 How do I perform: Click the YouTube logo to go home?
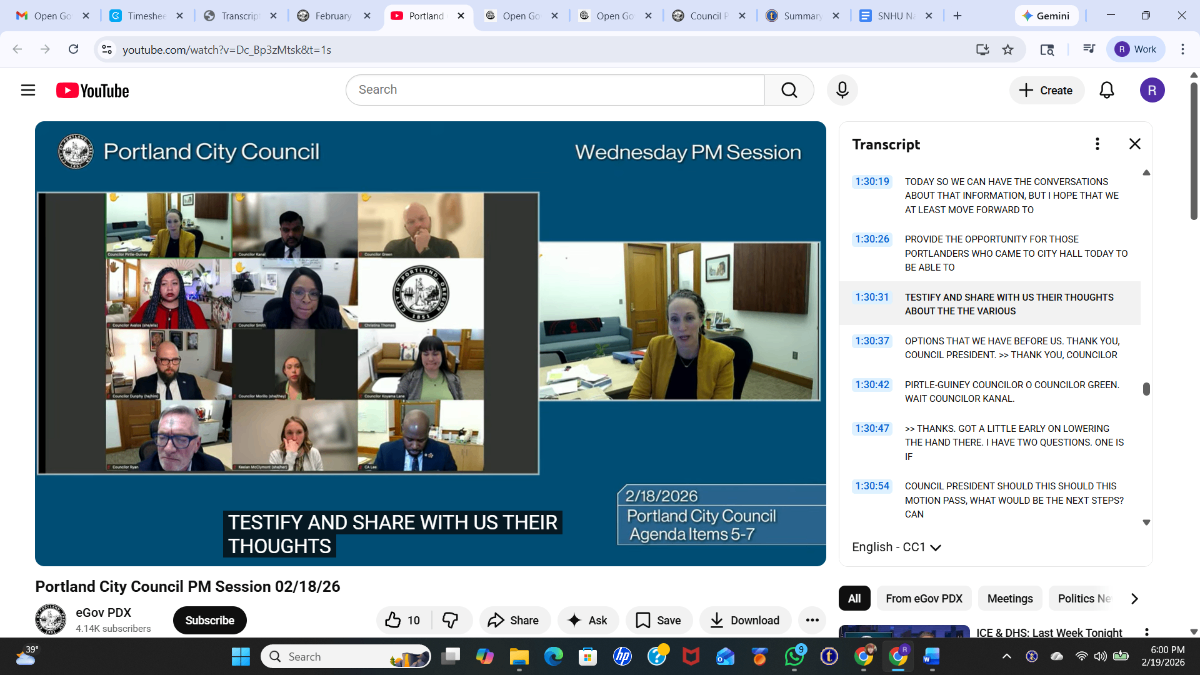point(92,90)
